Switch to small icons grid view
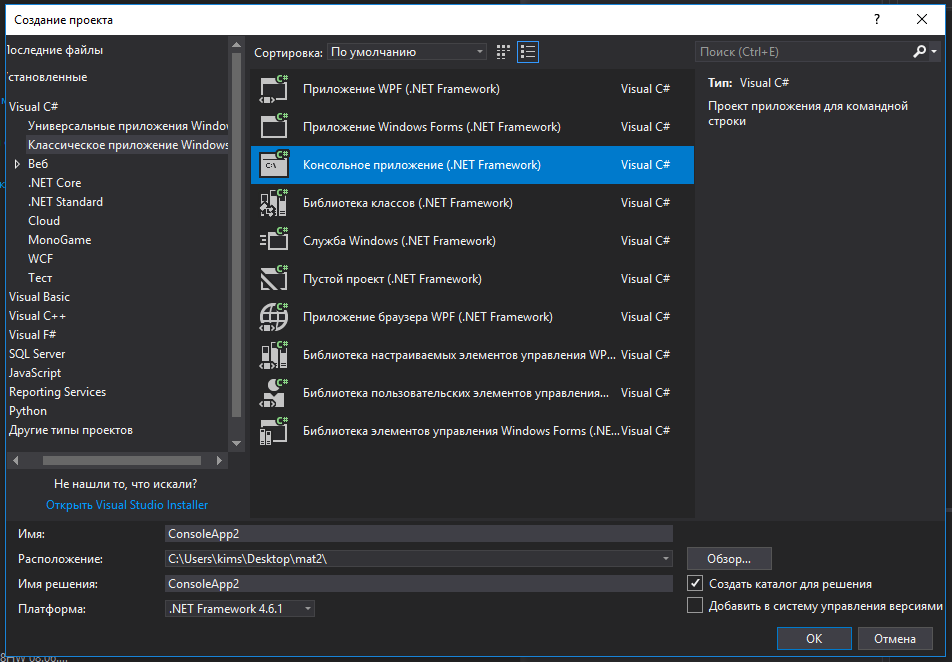The width and height of the screenshot is (952, 662). tap(503, 52)
